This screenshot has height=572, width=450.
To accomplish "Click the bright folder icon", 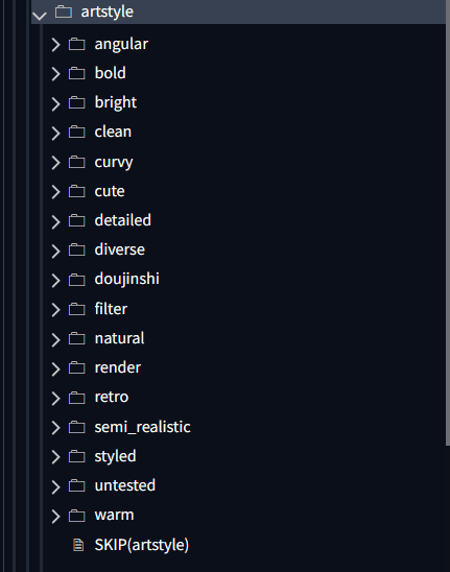I will click(77, 103).
